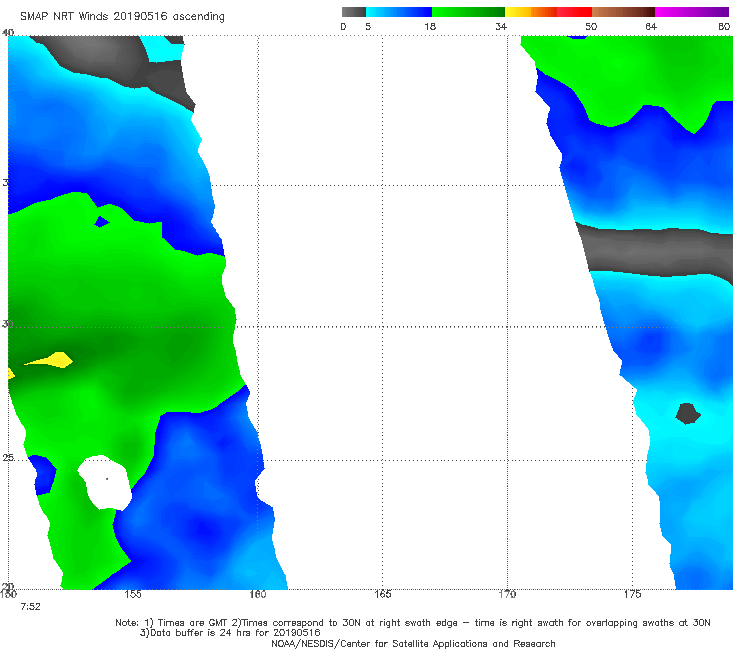Image resolution: width=740 pixels, height=650 pixels.
Task: Click the brown segment of the color bar
Action: click(623, 12)
